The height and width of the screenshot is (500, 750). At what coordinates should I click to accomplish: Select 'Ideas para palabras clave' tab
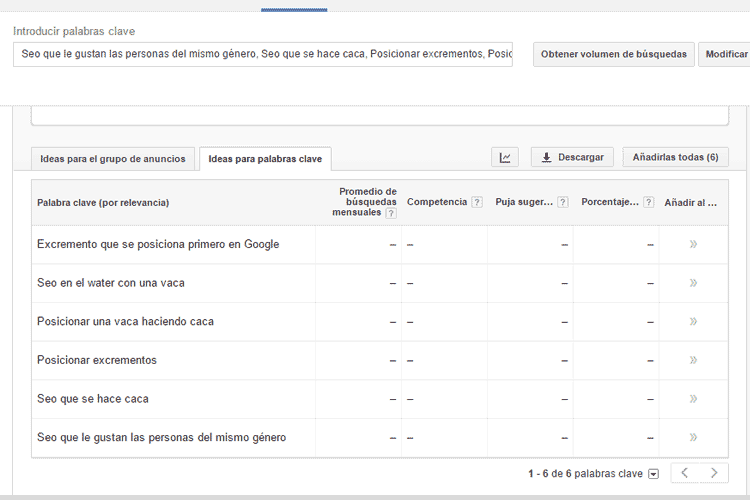click(x=265, y=158)
